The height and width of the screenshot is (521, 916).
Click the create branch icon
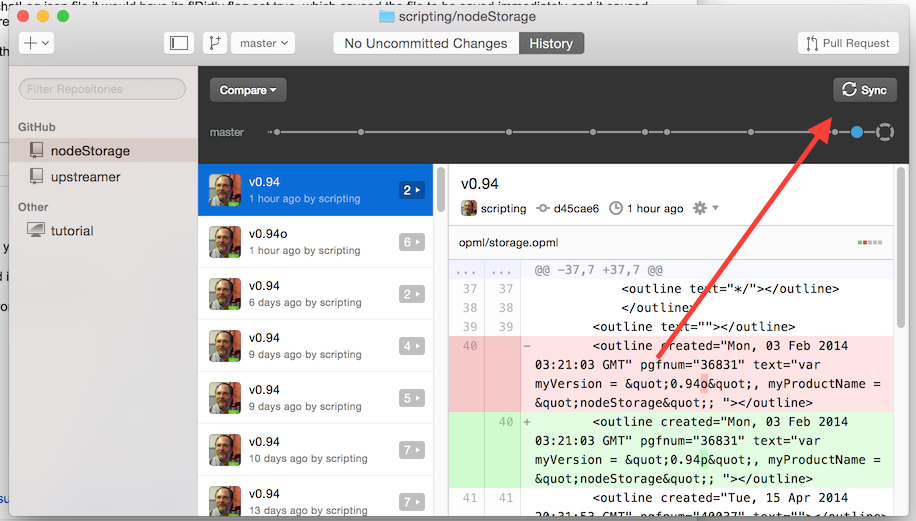pos(214,43)
